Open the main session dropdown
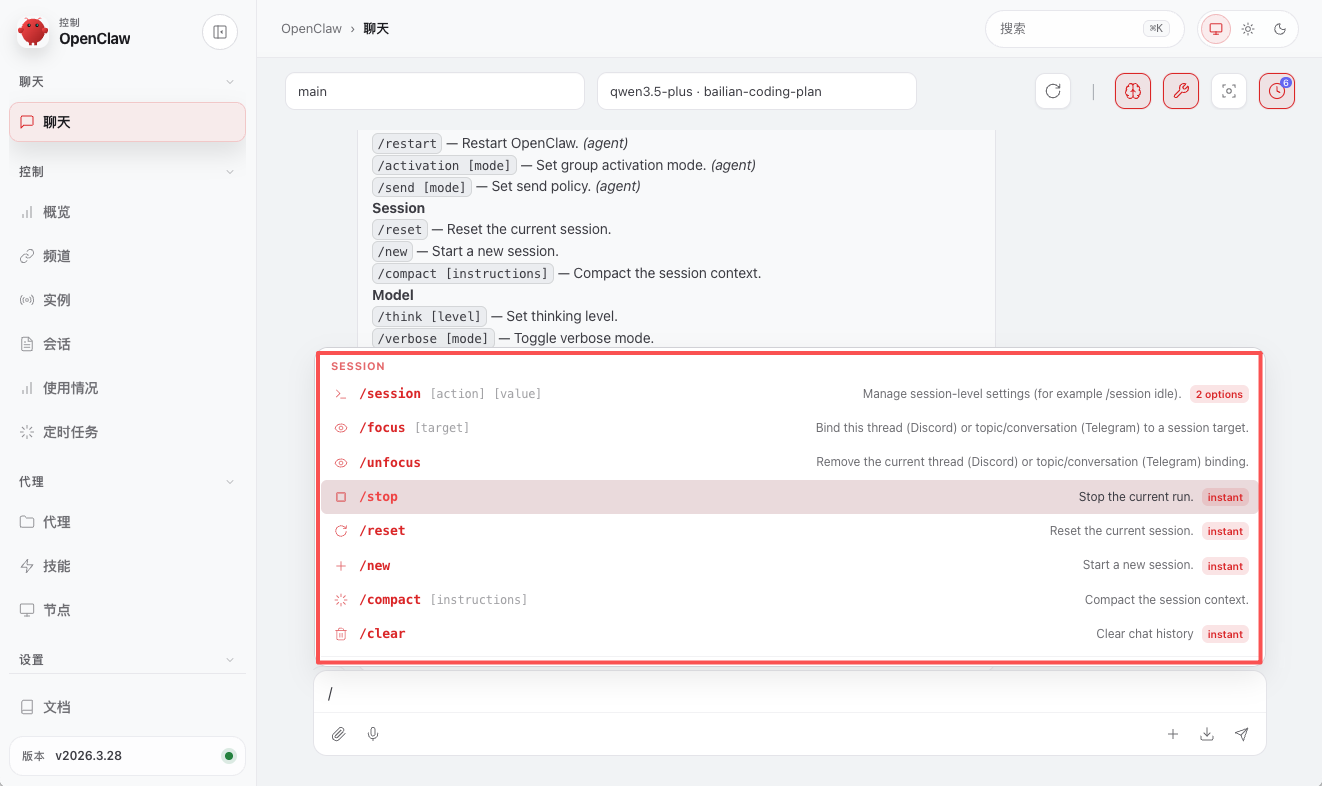This screenshot has width=1322, height=786. coord(434,91)
